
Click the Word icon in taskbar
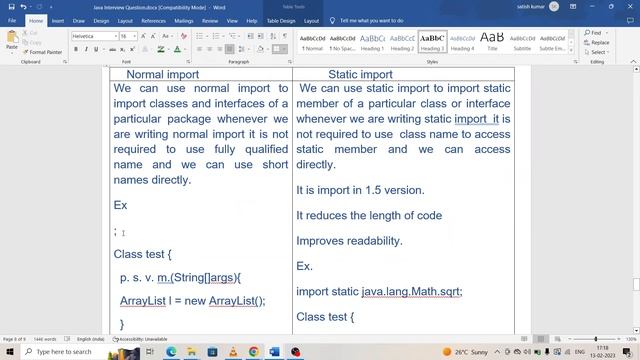274,351
